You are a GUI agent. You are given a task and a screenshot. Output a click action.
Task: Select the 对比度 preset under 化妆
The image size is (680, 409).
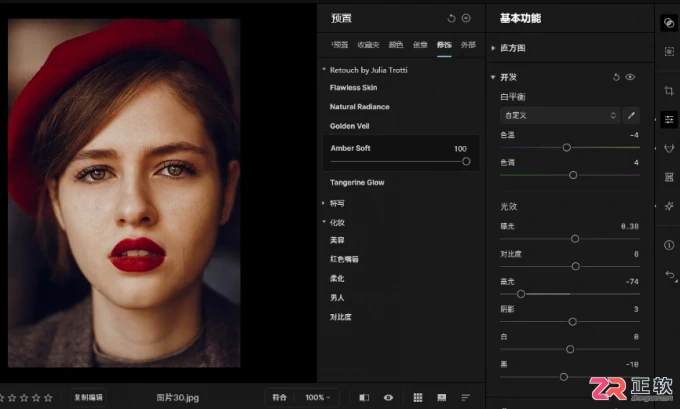(341, 317)
